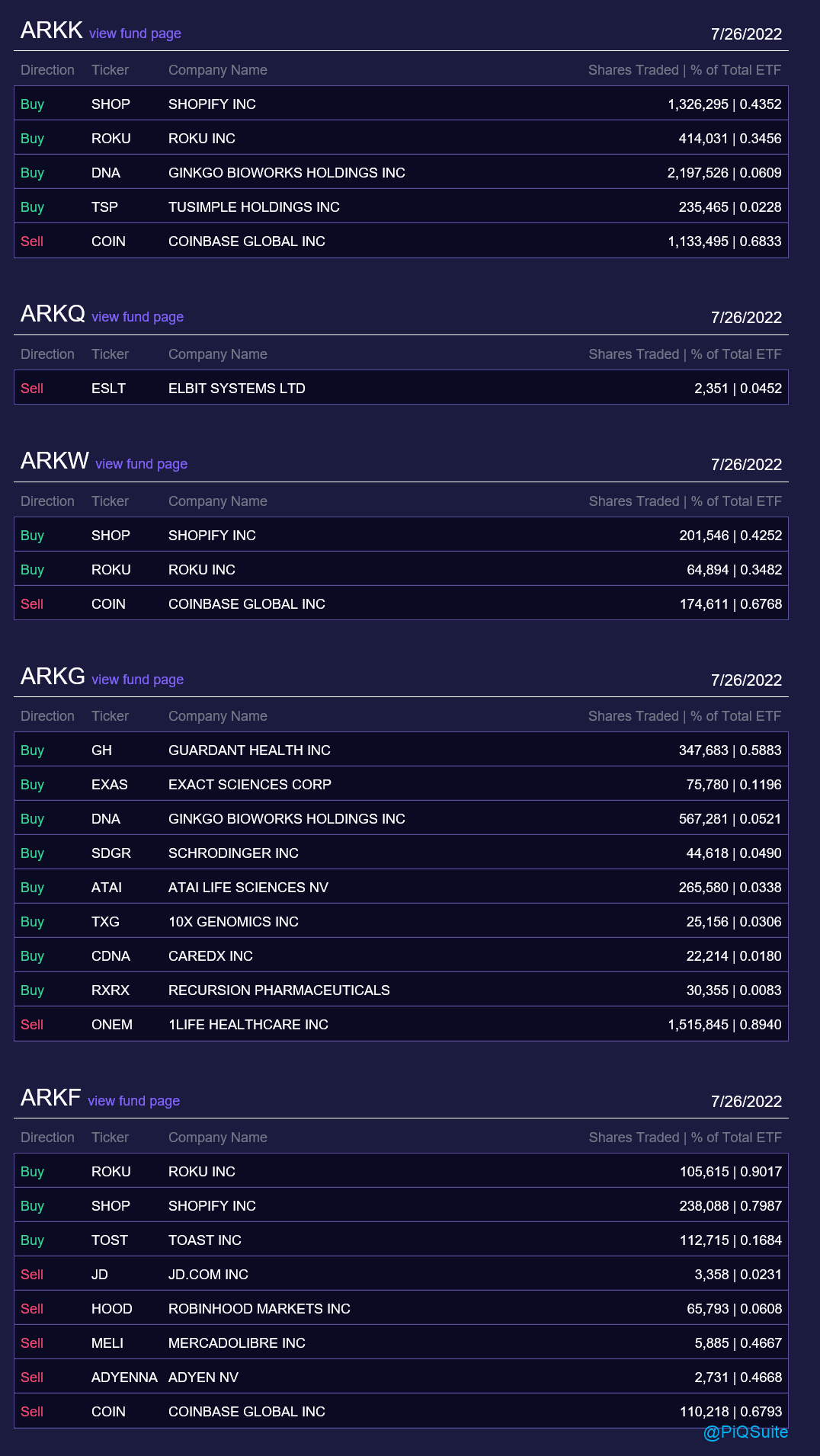
Task: Select HOOD ticker row
Action: (401, 1308)
